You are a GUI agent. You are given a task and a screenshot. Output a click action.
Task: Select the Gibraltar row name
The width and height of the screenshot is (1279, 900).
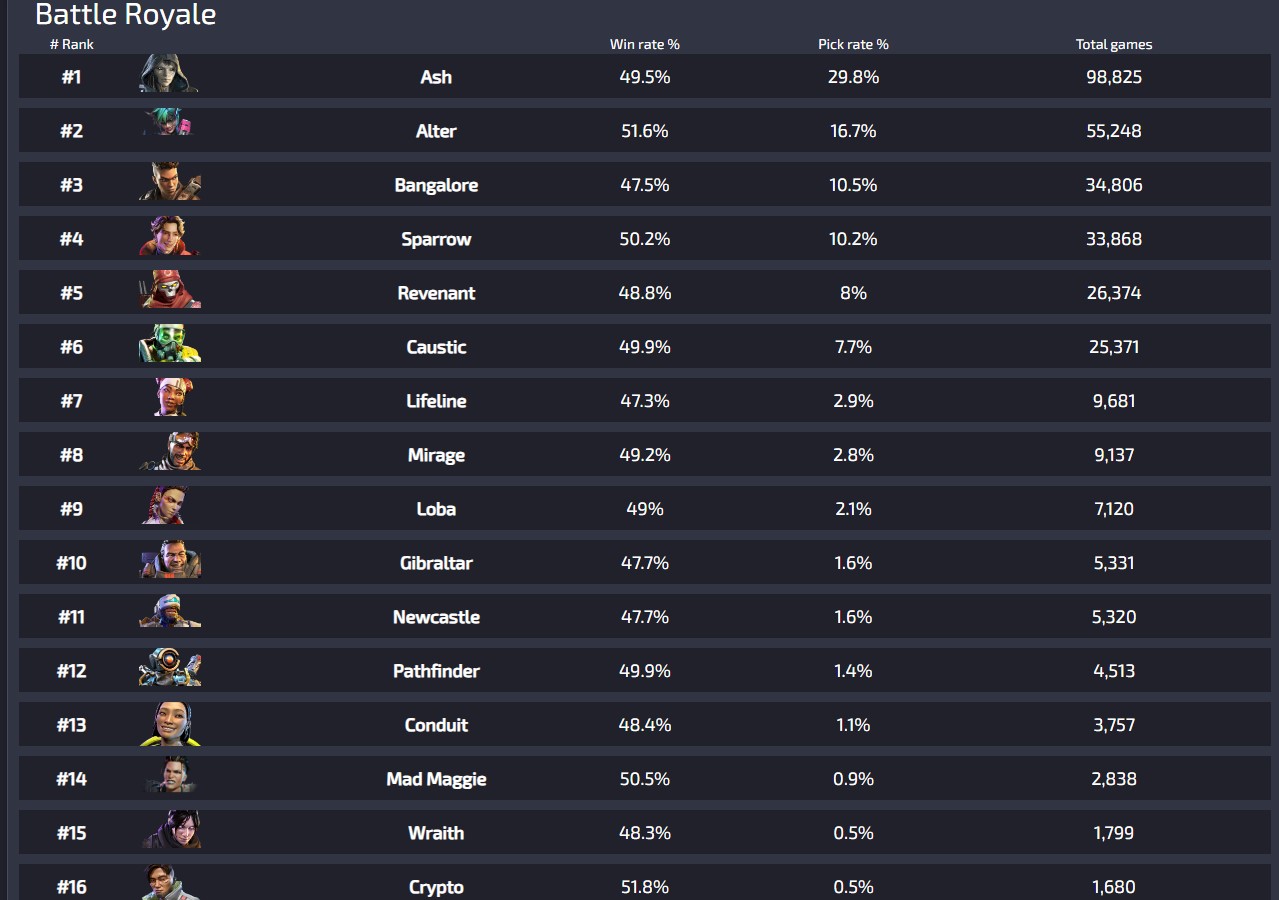(x=436, y=563)
